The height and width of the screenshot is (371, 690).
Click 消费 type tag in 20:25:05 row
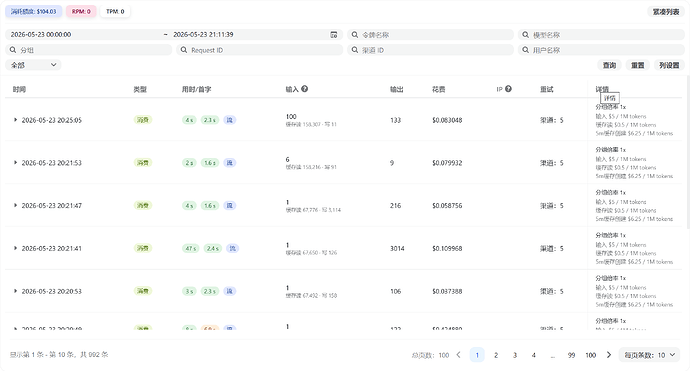143,120
